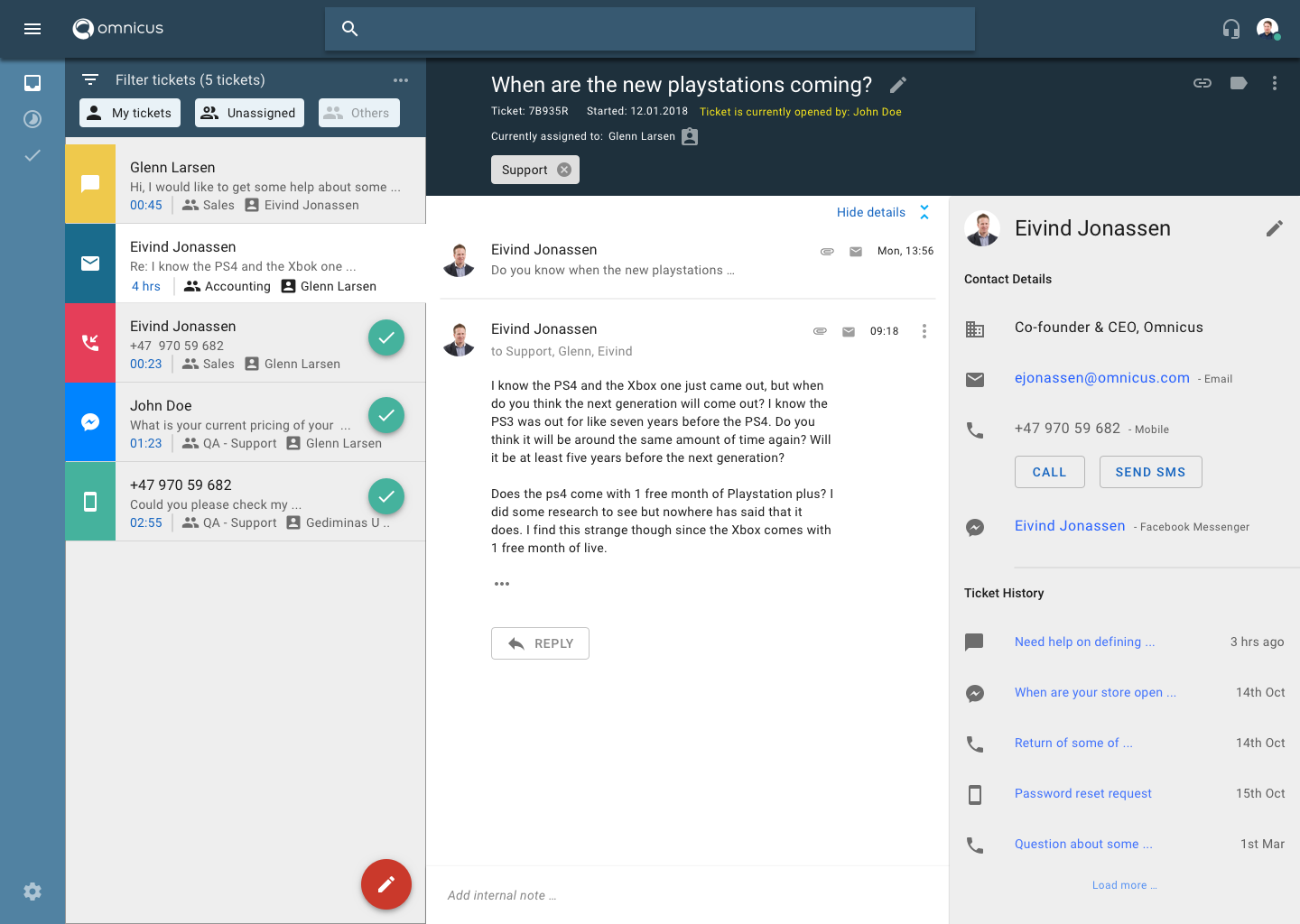
Task: Change assignee using the assignment icon
Action: pos(690,136)
